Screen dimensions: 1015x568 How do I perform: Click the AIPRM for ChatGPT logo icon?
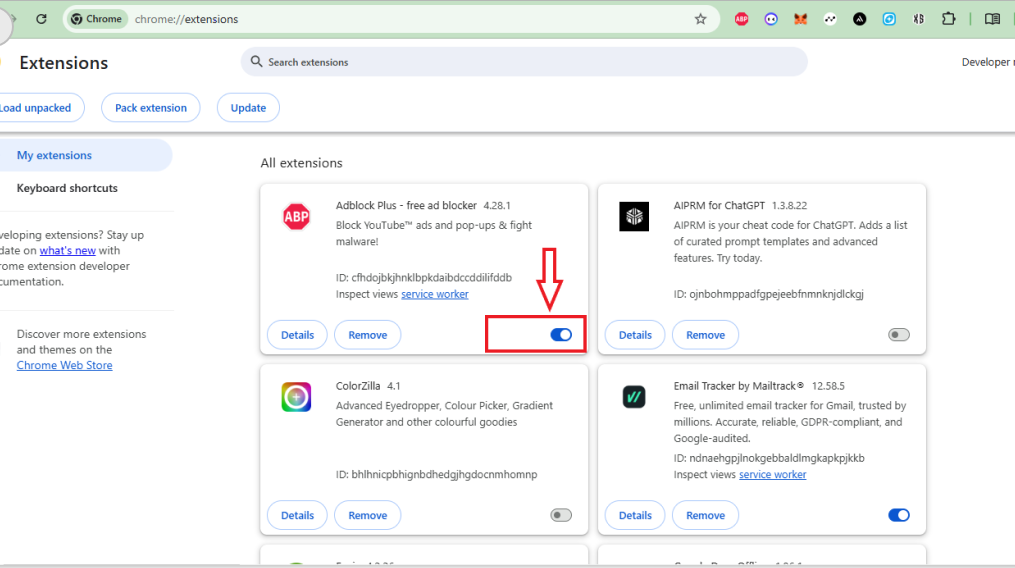[x=634, y=216]
